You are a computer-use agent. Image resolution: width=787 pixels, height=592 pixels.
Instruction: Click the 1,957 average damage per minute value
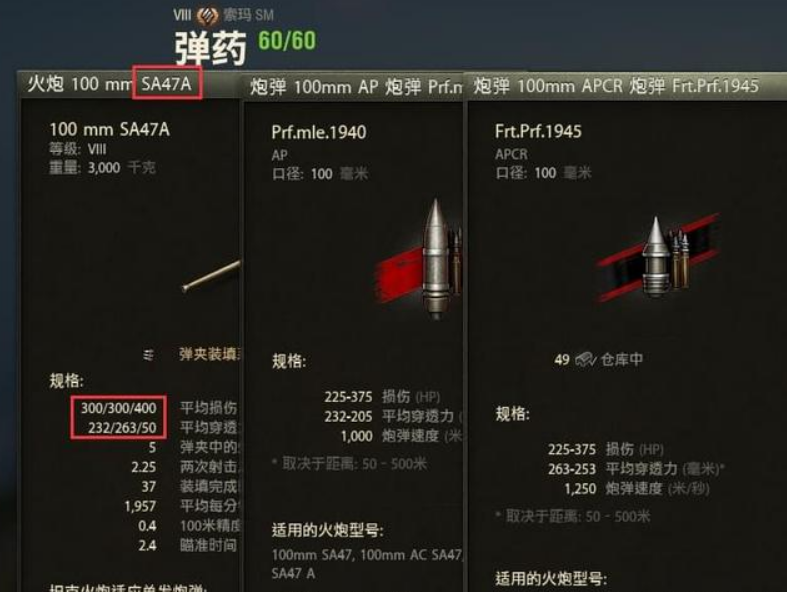click(x=140, y=506)
